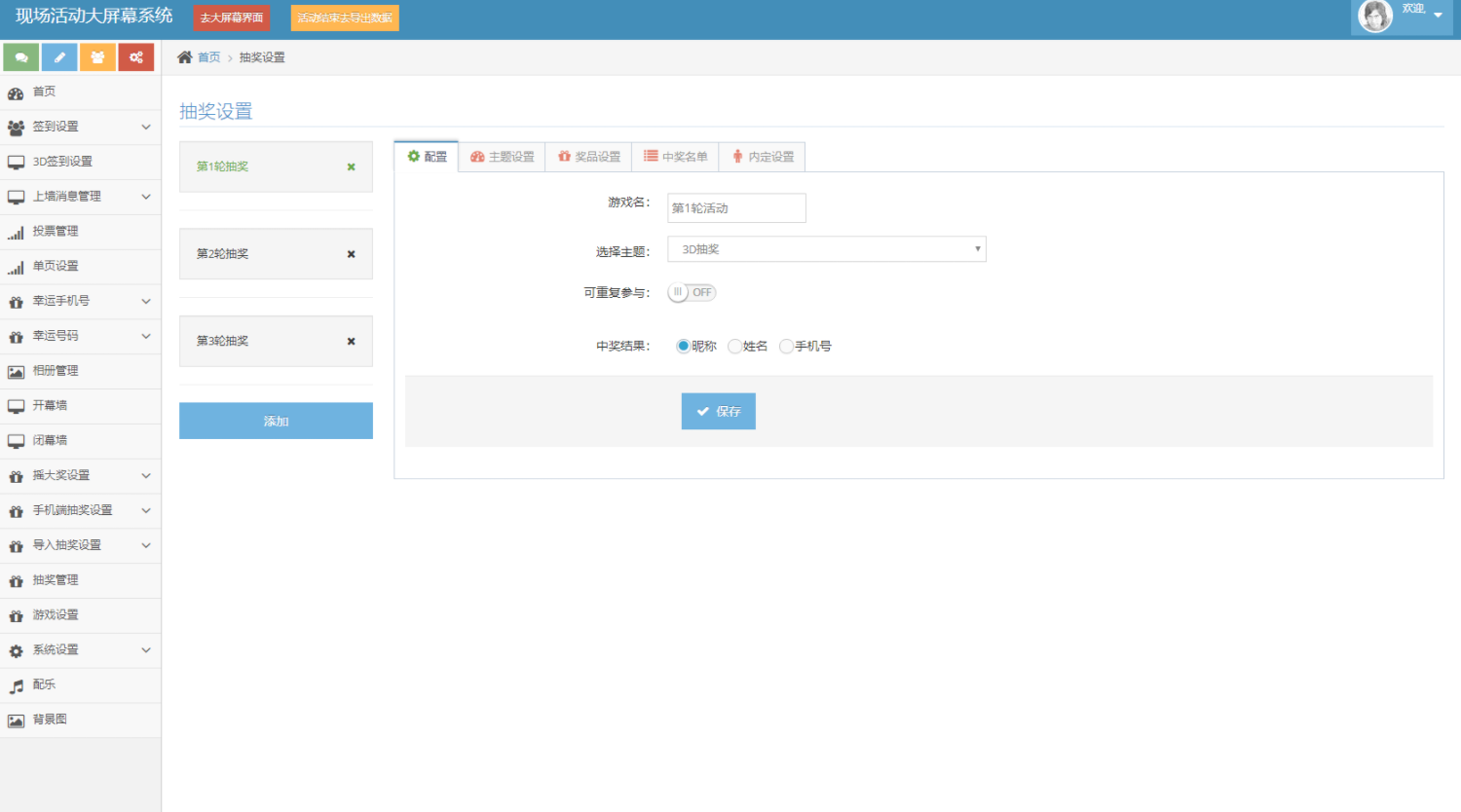Select the 第1轮抽奖 round card

(276, 166)
